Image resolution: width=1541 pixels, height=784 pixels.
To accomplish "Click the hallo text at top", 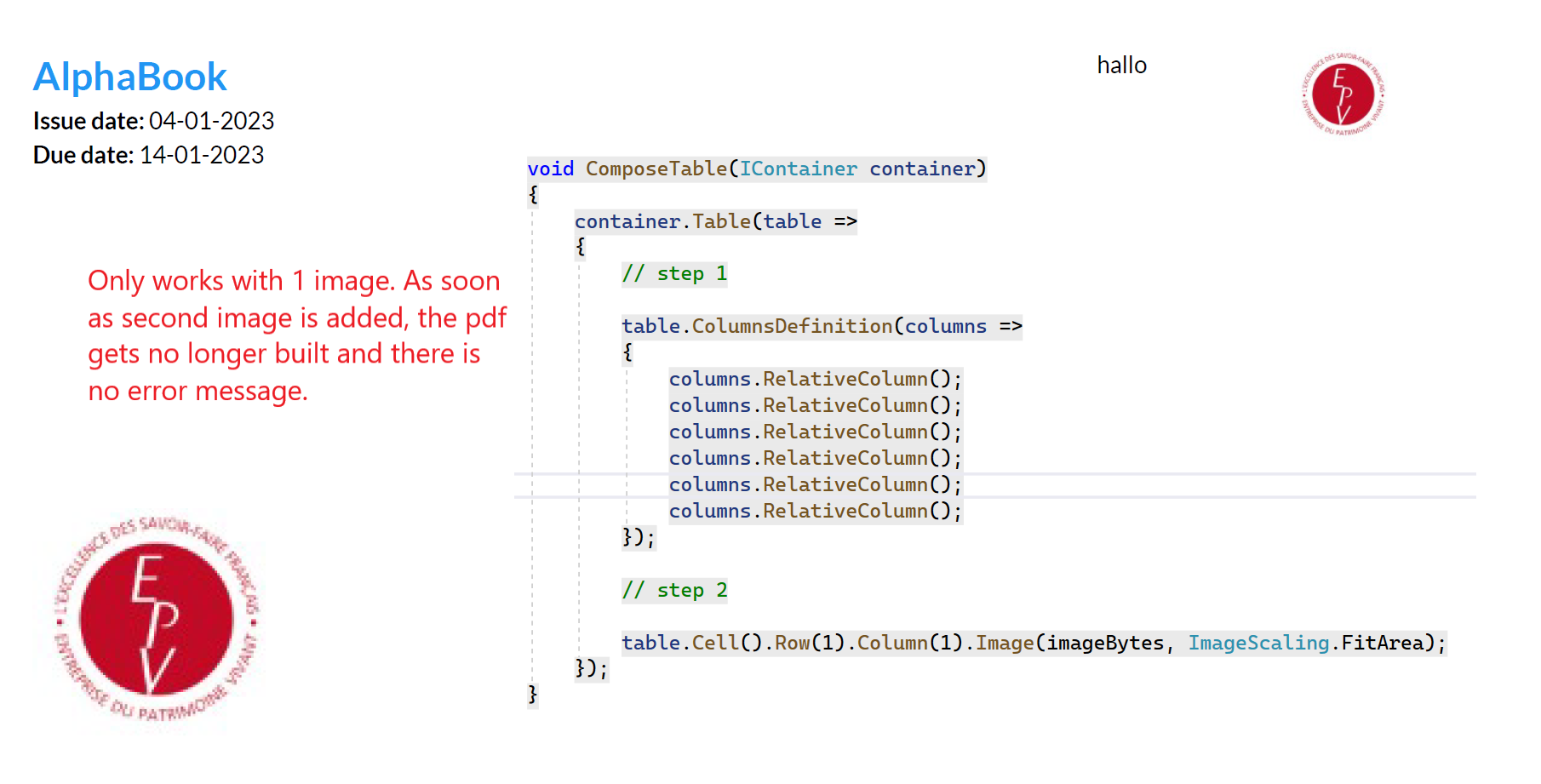I will pyautogui.click(x=1121, y=65).
